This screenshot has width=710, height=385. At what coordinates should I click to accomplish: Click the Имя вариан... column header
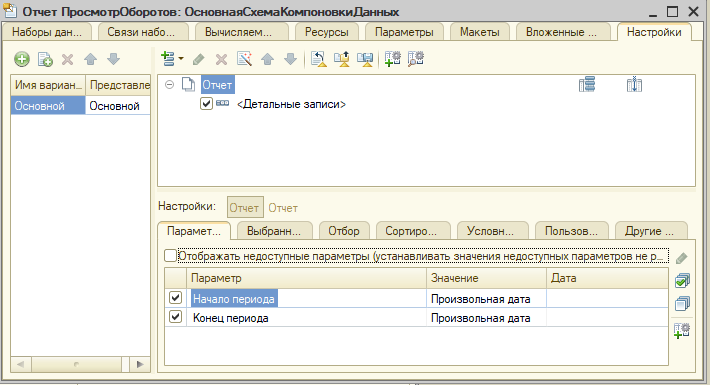[x=48, y=85]
